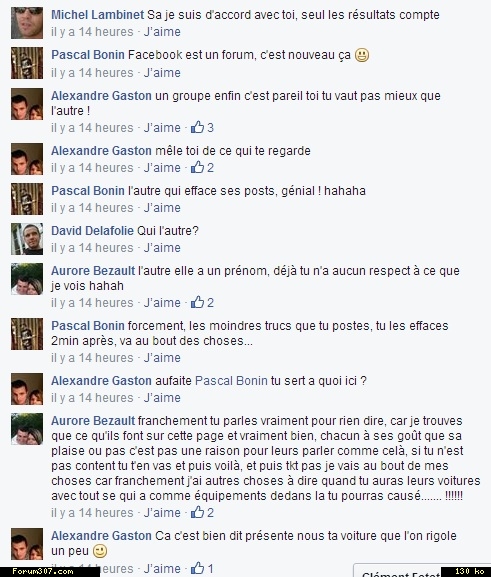
Task: Click thumbs-up icon on Aurore Bezault's 'l'autre elle a un prénom' comment
Action: (197, 302)
